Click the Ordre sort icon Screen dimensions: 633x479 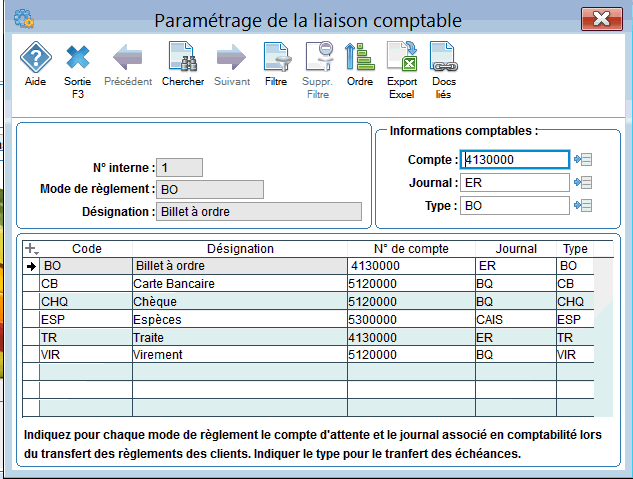(x=359, y=58)
